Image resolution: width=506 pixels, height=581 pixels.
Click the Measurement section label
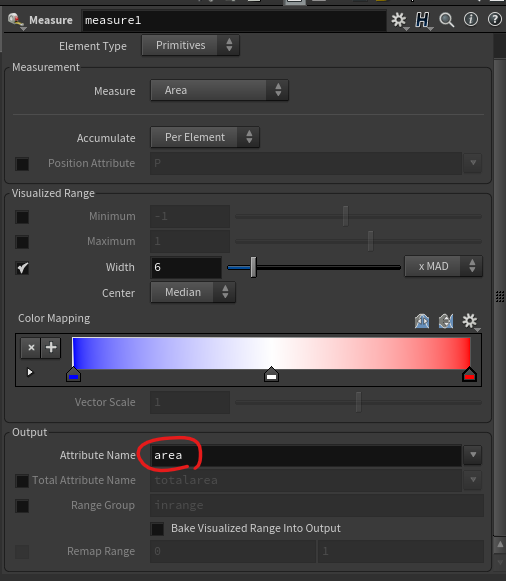pyautogui.click(x=46, y=67)
